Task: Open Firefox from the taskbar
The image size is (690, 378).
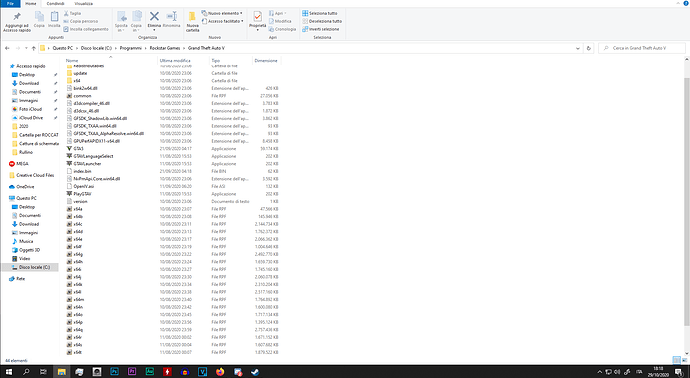Action: (x=220, y=372)
